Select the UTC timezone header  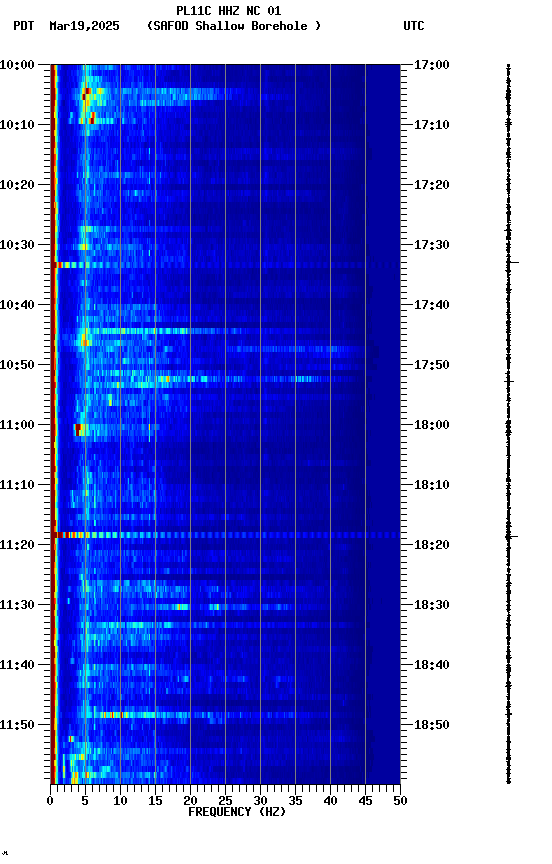click(414, 26)
